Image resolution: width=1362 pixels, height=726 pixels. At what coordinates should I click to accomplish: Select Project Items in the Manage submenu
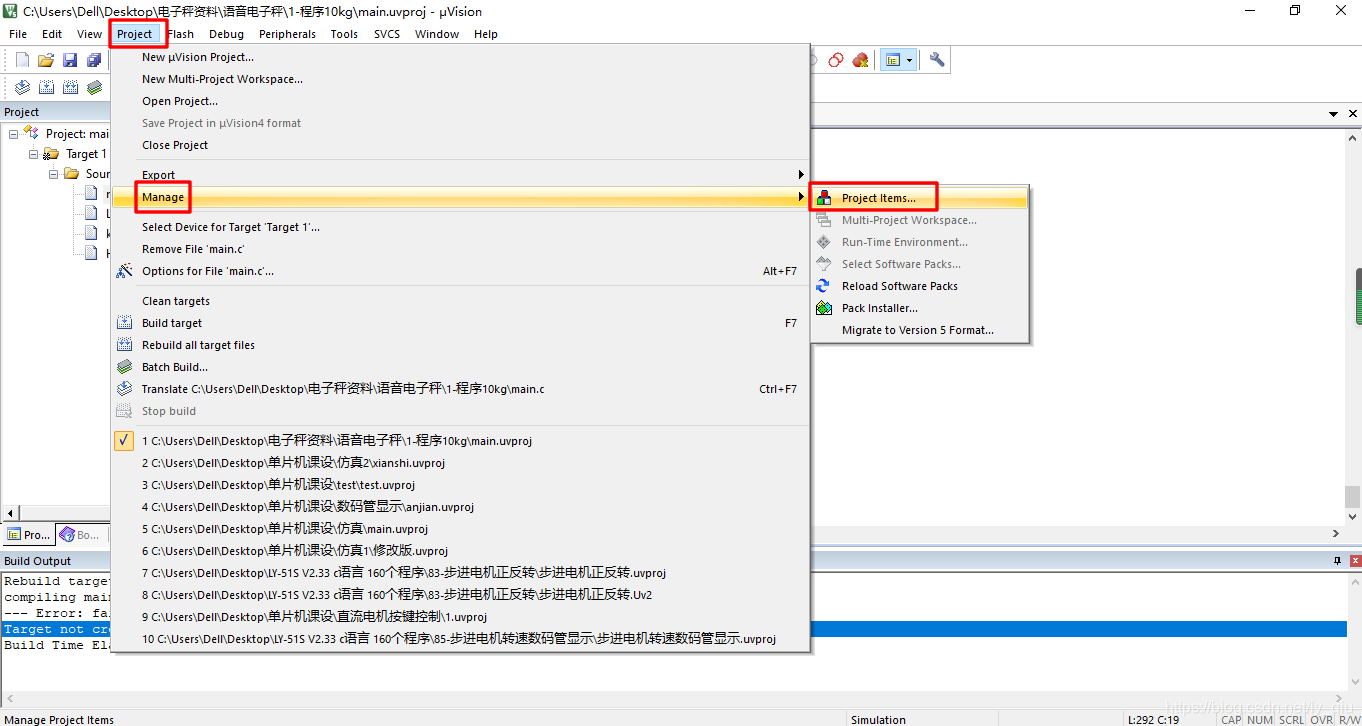pyautogui.click(x=880, y=197)
